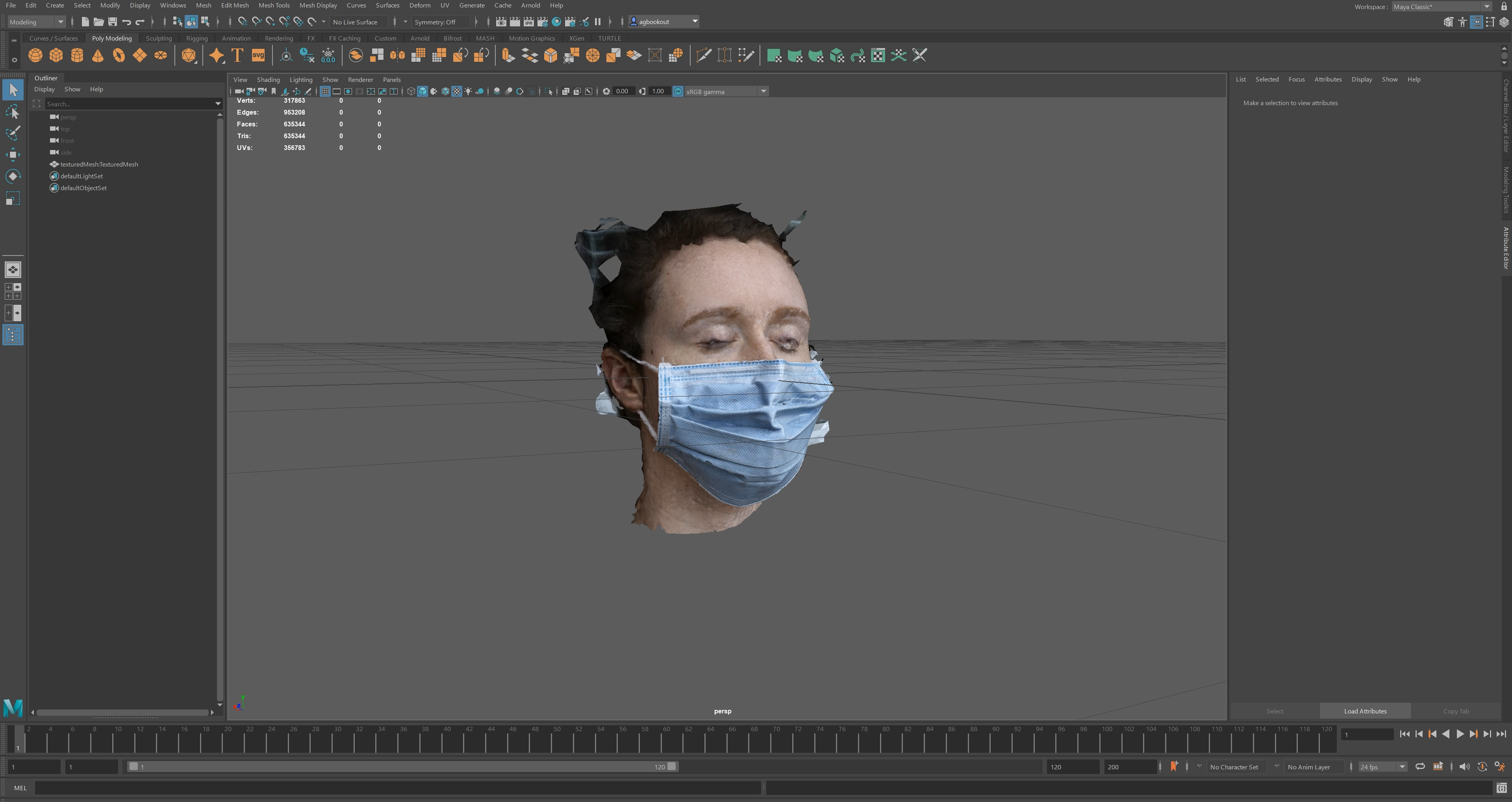Activate the Move tool in Tool Box

pos(13,154)
